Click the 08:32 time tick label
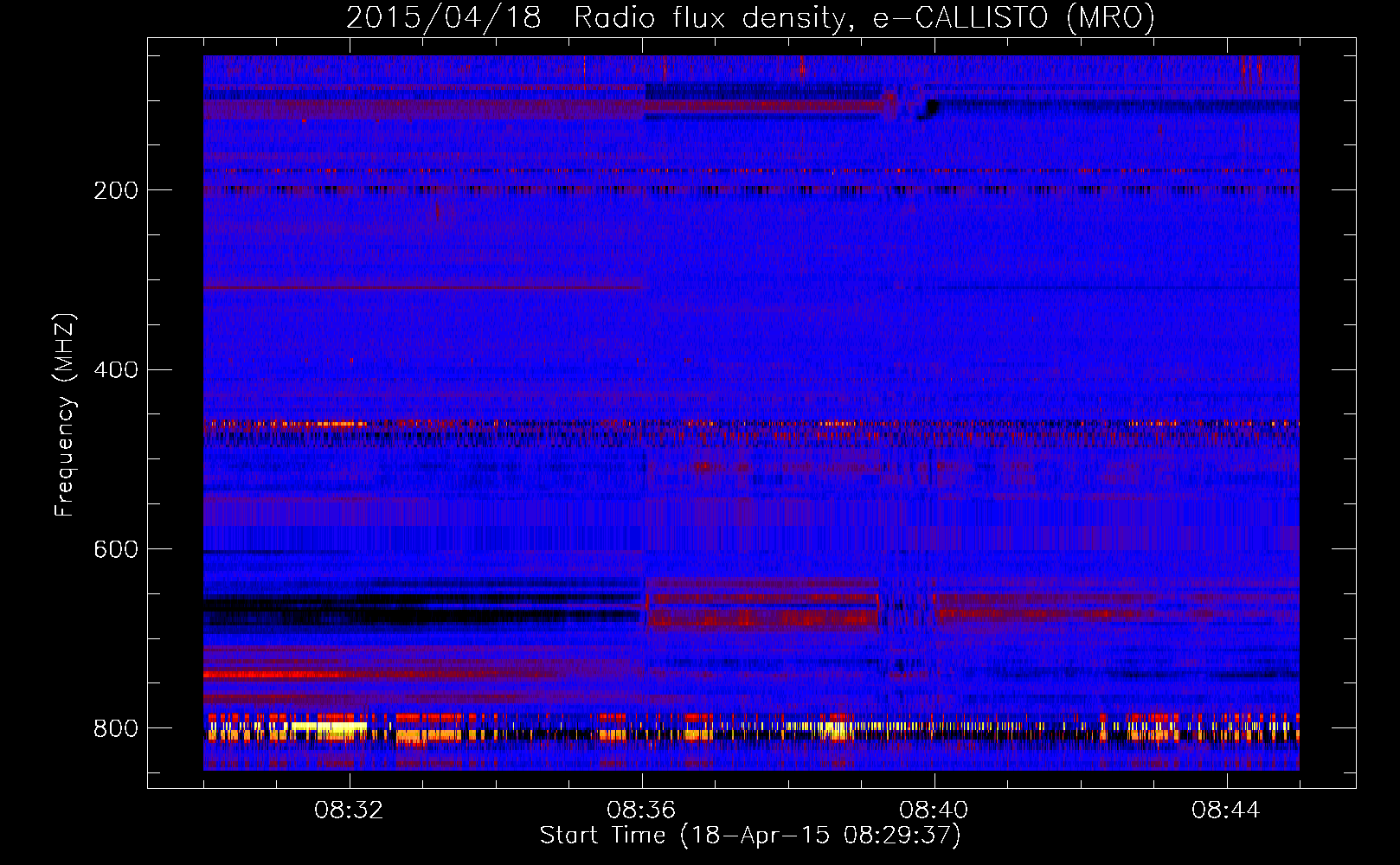Image resolution: width=1400 pixels, height=865 pixels. coord(349,811)
